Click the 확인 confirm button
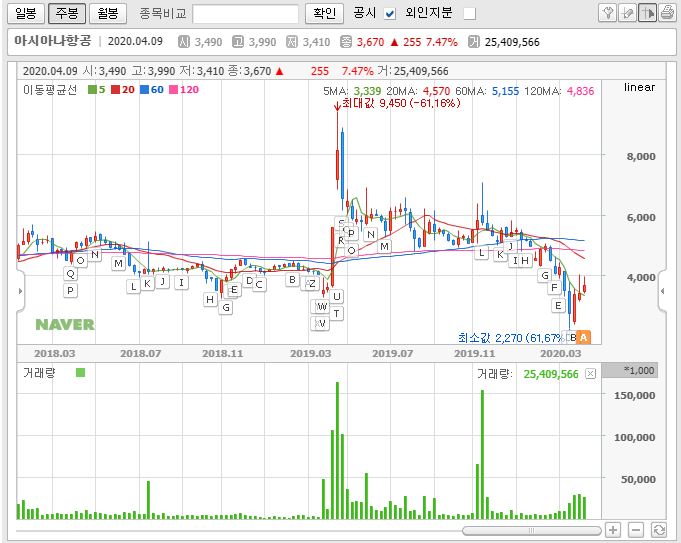681x543 pixels. pos(324,13)
